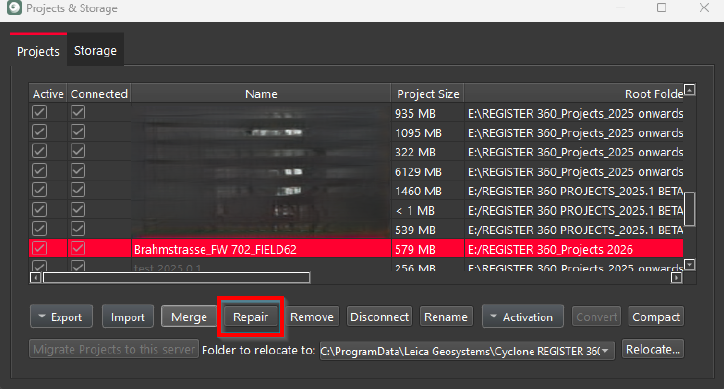Viewport: 724px width, 389px height.
Task: Toggle Connected checkbox for the 1095 MB project
Action: pyautogui.click(x=78, y=132)
